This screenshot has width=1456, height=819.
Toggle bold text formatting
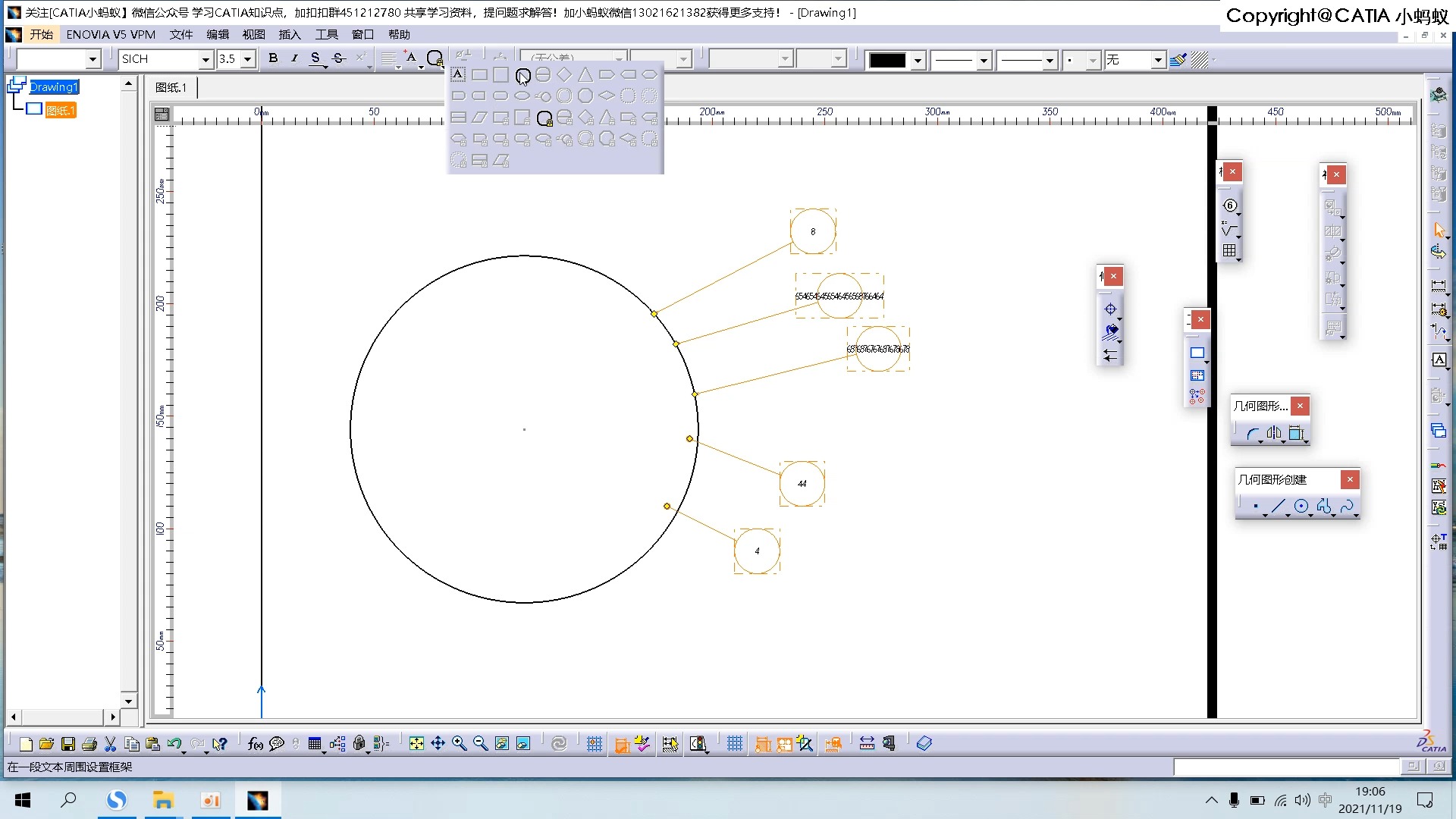273,58
